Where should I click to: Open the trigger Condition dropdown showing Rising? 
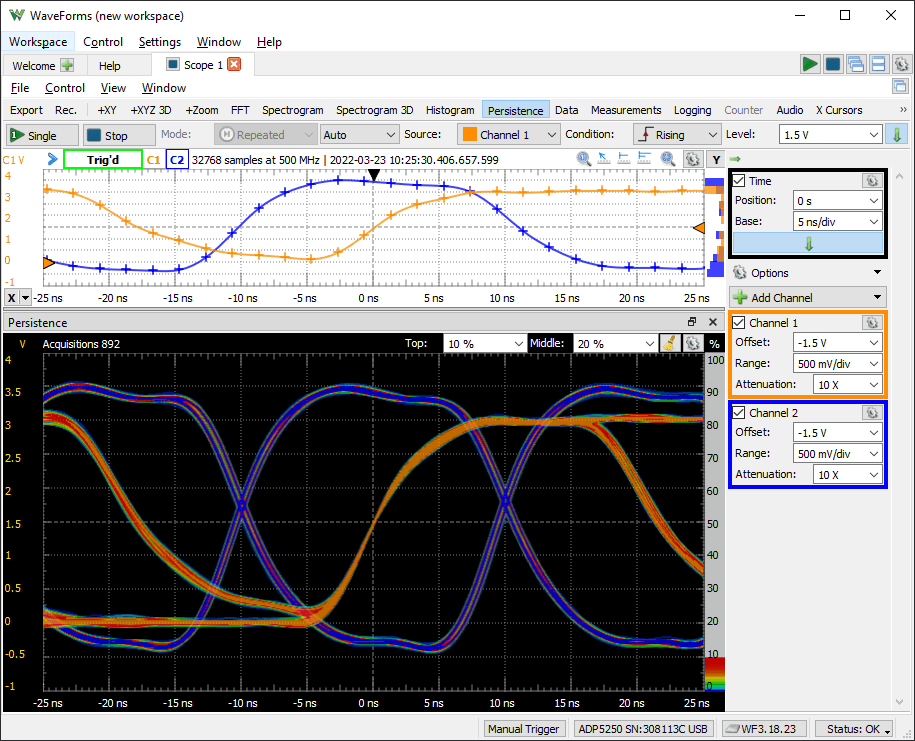click(676, 133)
